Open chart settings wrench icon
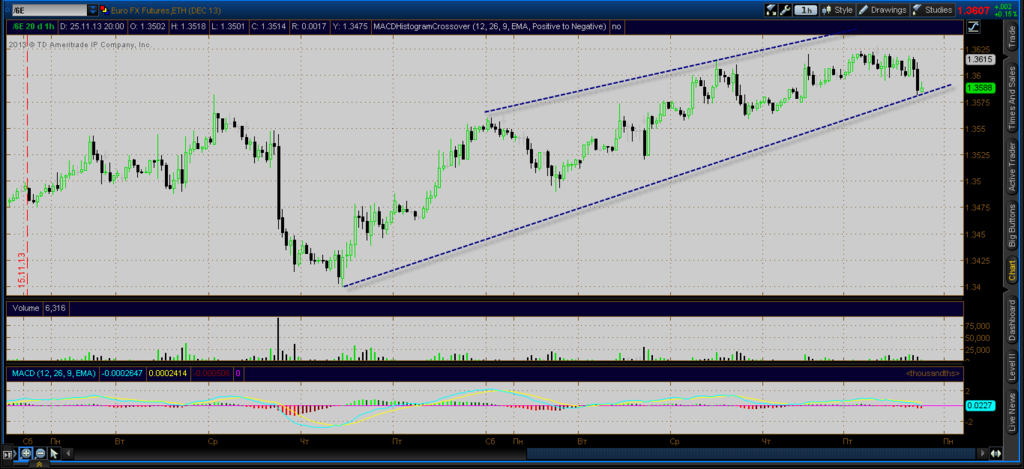This screenshot has height=469, width=1024. 785,10
